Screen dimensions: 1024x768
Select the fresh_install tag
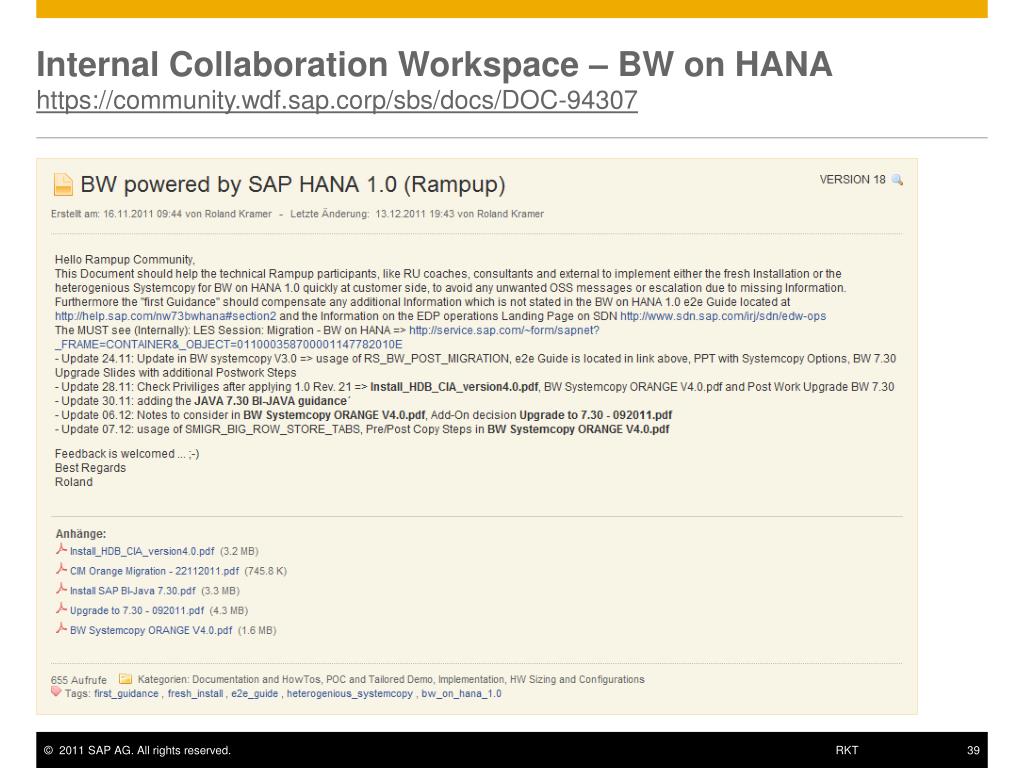[195, 694]
